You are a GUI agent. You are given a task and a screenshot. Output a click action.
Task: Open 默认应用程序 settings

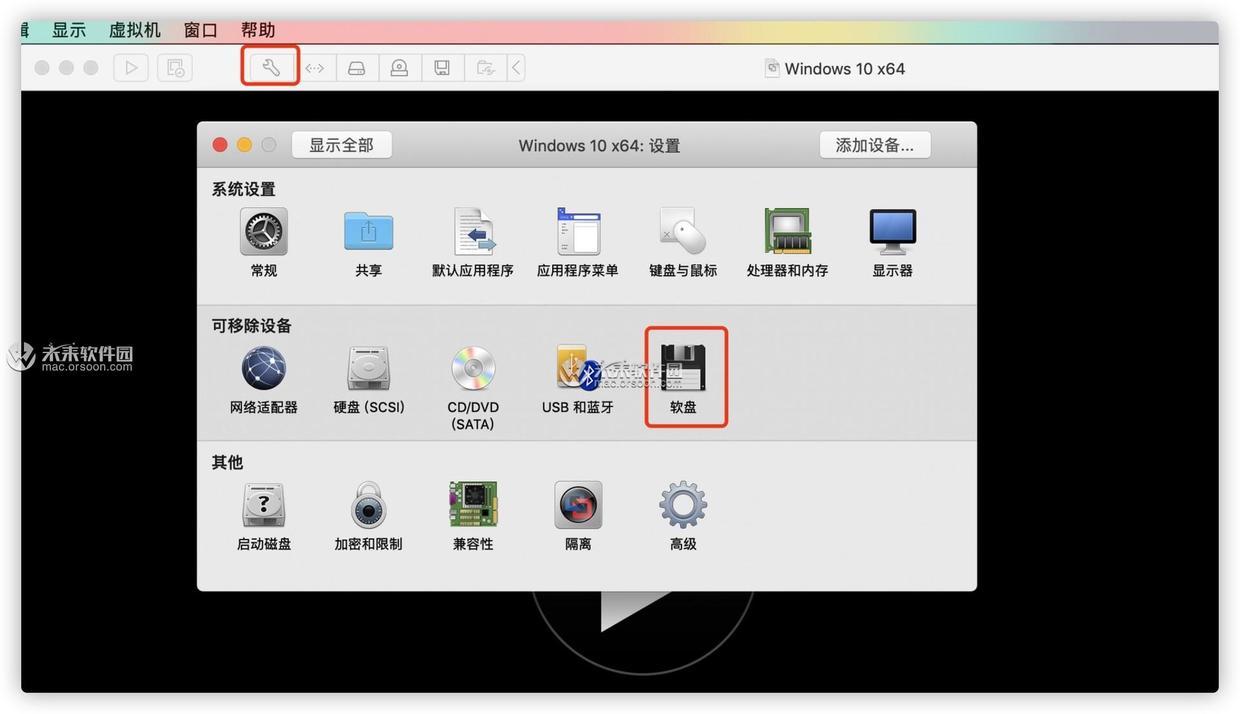[x=473, y=233]
